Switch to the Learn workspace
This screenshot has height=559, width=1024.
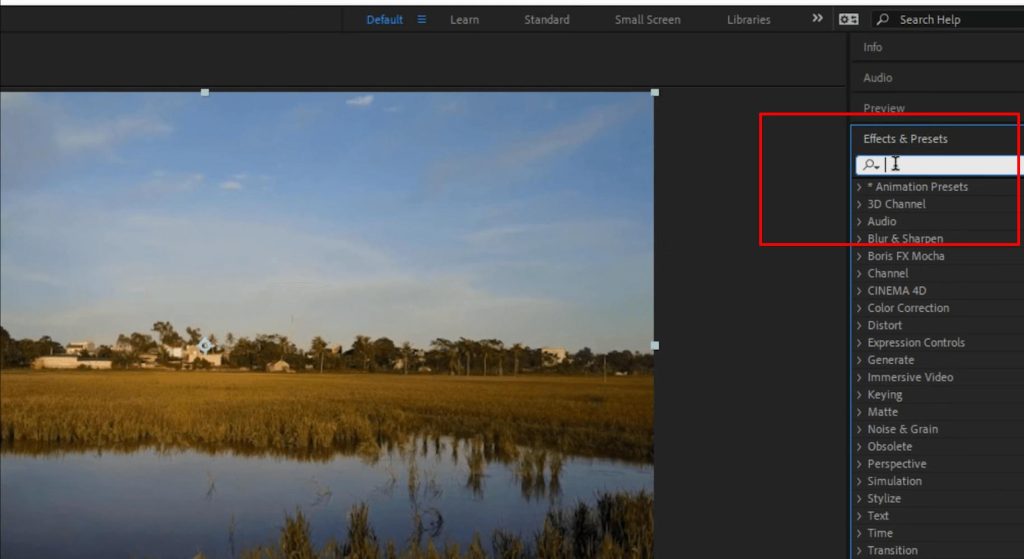[464, 20]
